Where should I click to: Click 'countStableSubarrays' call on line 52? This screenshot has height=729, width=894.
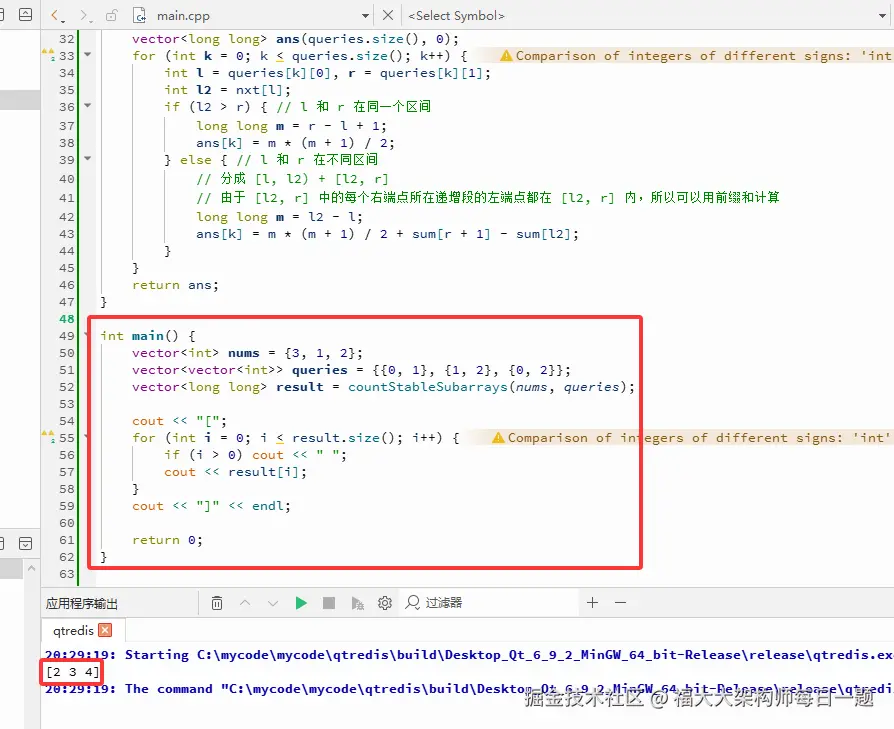click(x=428, y=387)
